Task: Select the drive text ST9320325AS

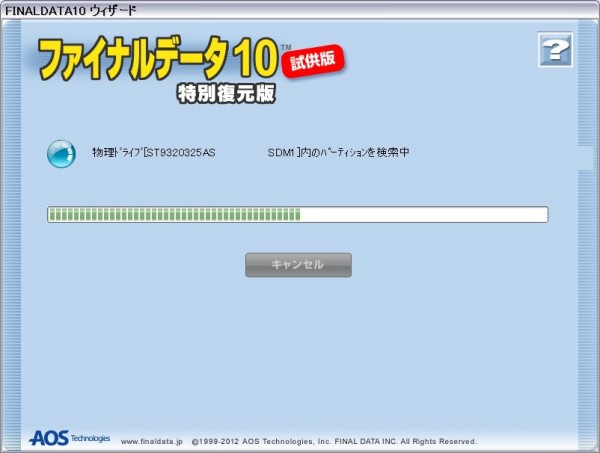Action: pos(181,153)
